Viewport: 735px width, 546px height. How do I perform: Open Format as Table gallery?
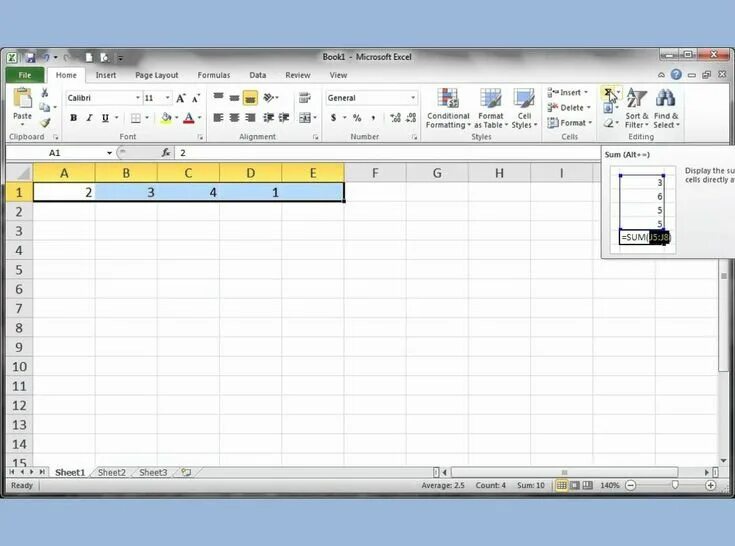tap(491, 108)
